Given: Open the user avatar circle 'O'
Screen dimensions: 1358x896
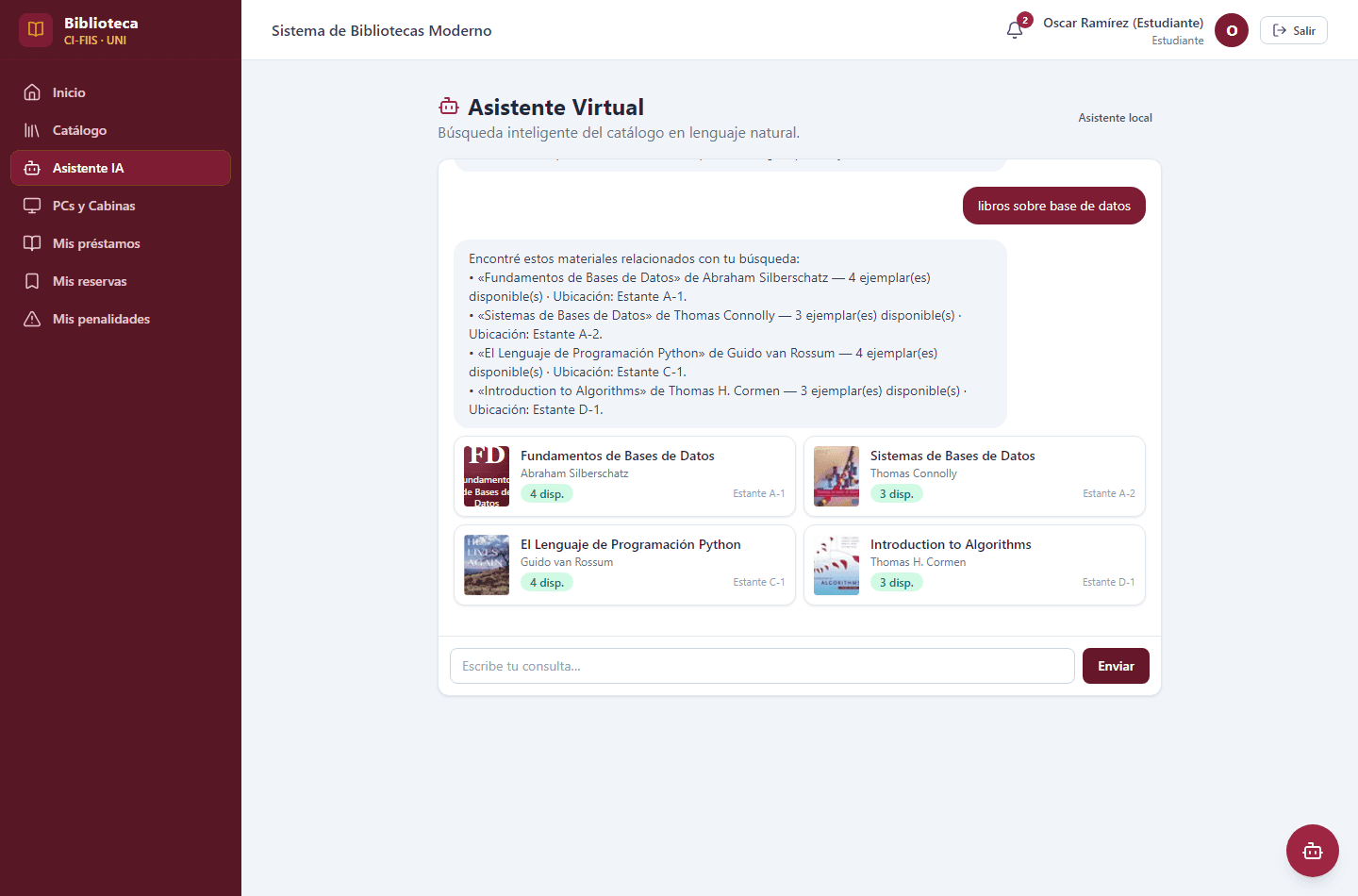Looking at the screenshot, I should point(1231,30).
